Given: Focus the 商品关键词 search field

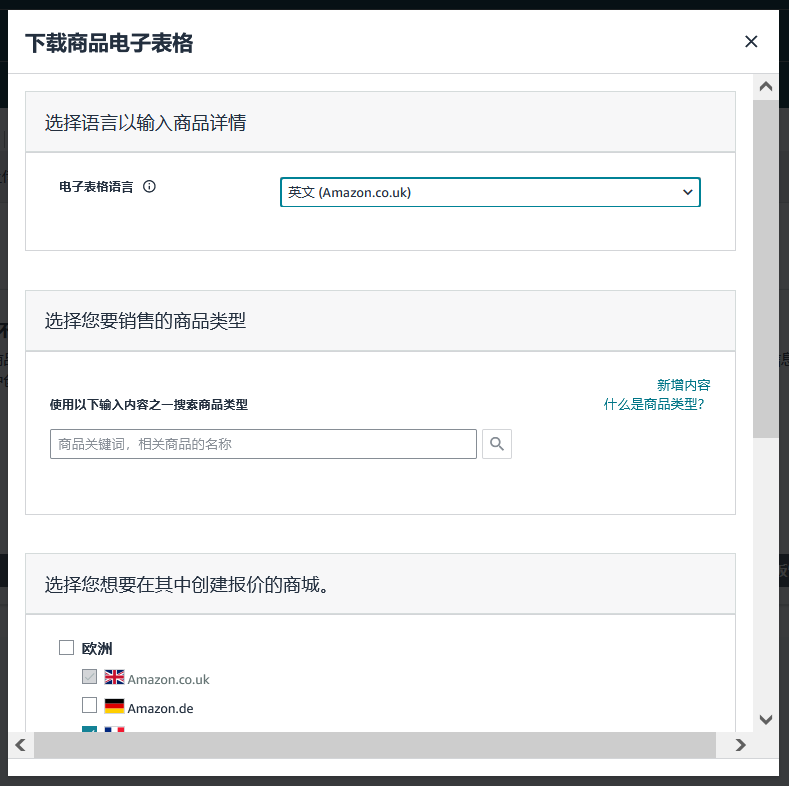Looking at the screenshot, I should coord(263,444).
